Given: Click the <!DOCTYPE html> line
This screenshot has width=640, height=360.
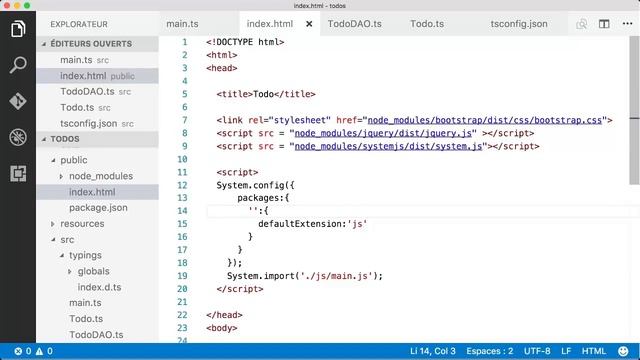Looking at the screenshot, I should [245, 42].
